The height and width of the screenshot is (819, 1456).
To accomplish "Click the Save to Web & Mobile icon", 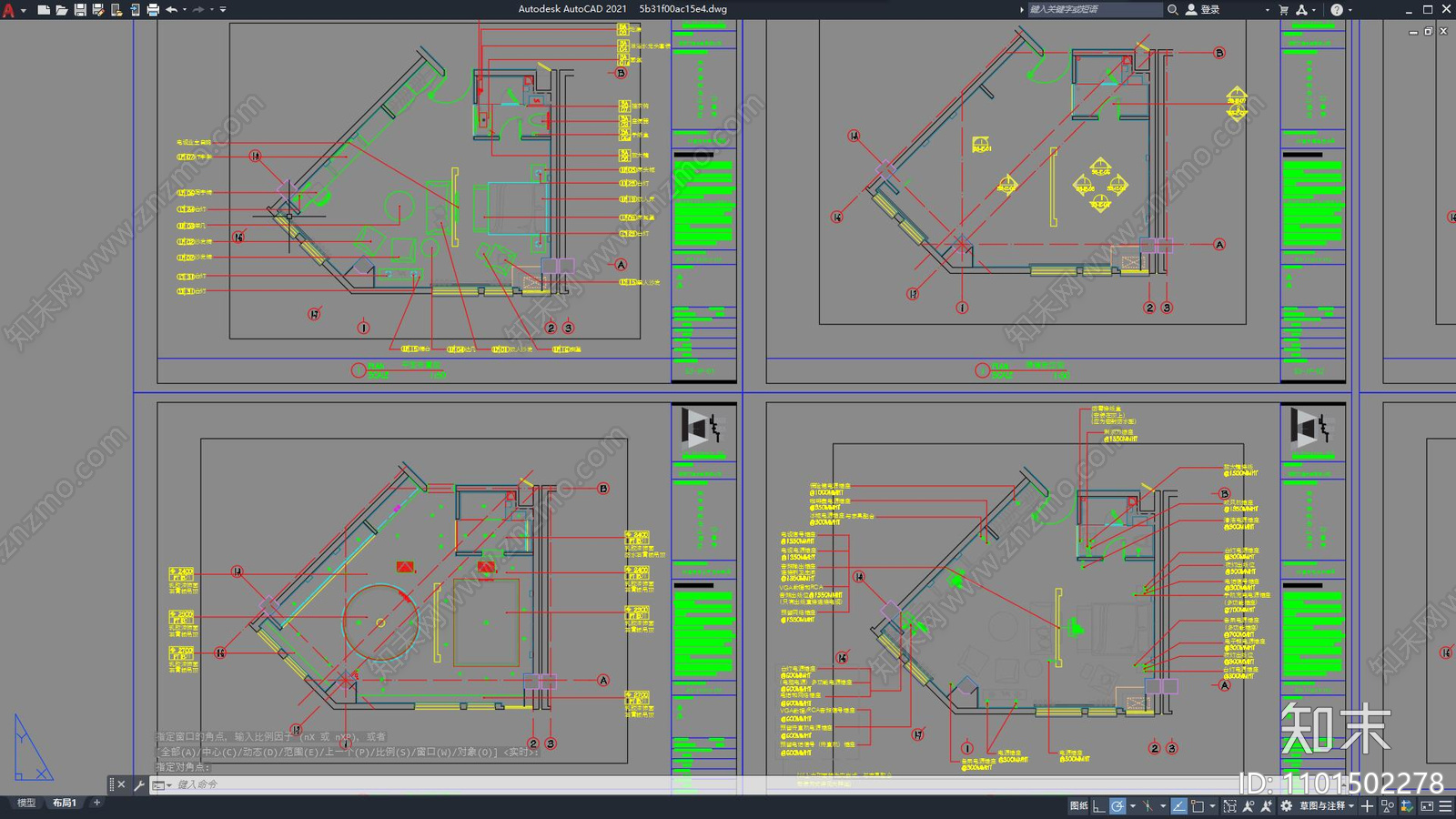I will (135, 10).
